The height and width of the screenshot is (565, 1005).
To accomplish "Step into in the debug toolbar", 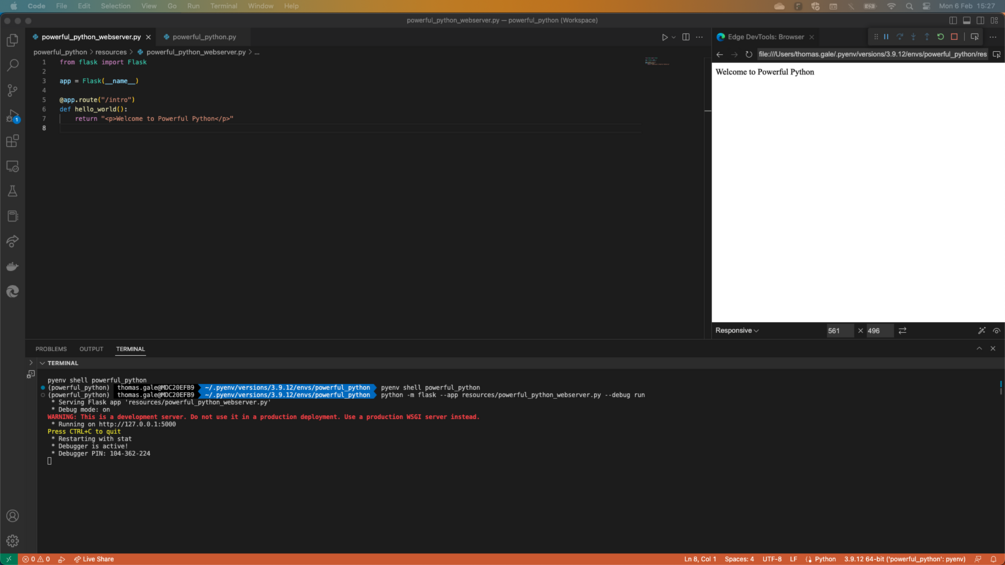I will tap(913, 37).
